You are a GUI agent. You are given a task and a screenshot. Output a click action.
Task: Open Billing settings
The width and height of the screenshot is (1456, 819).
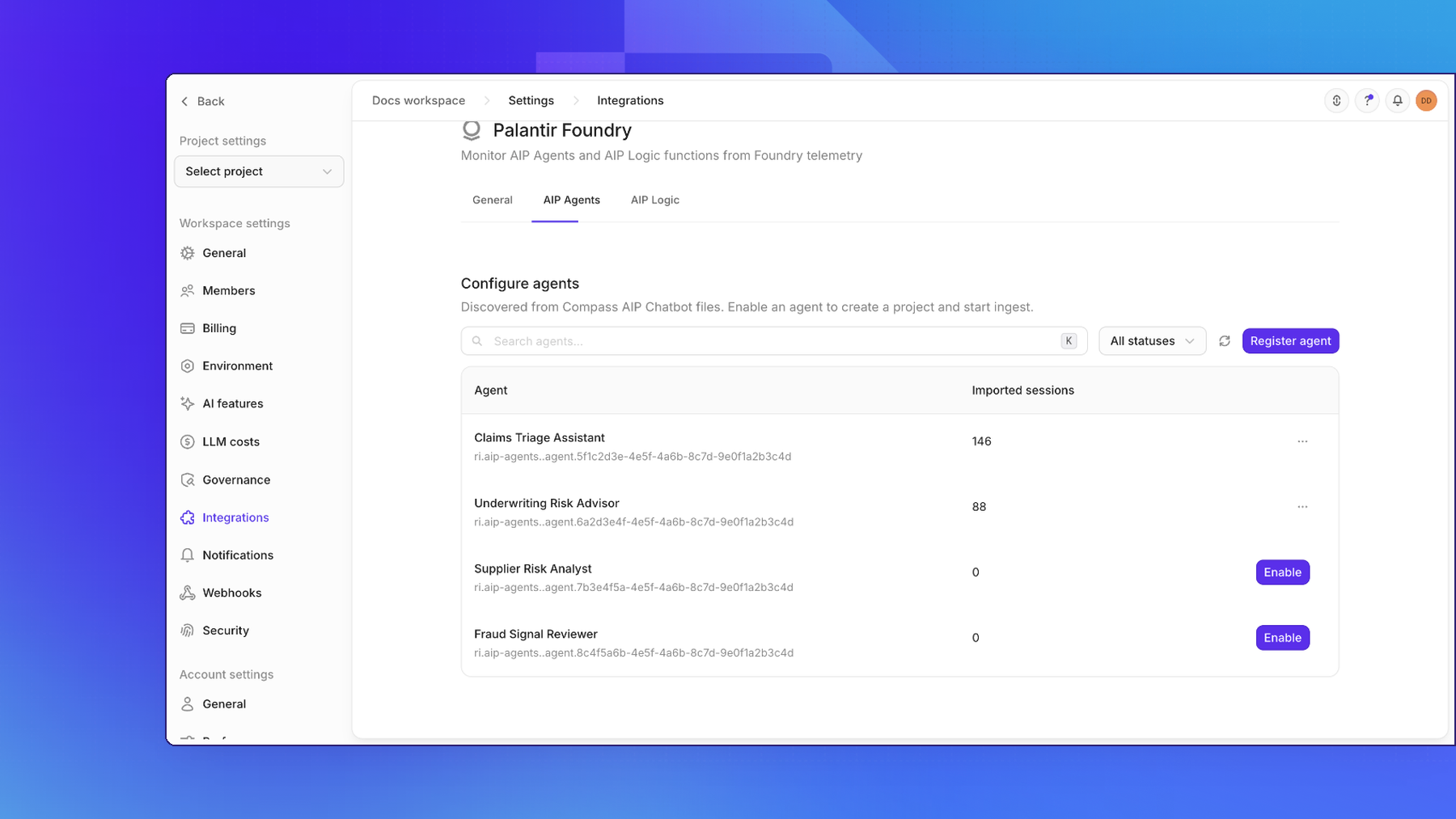[219, 328]
